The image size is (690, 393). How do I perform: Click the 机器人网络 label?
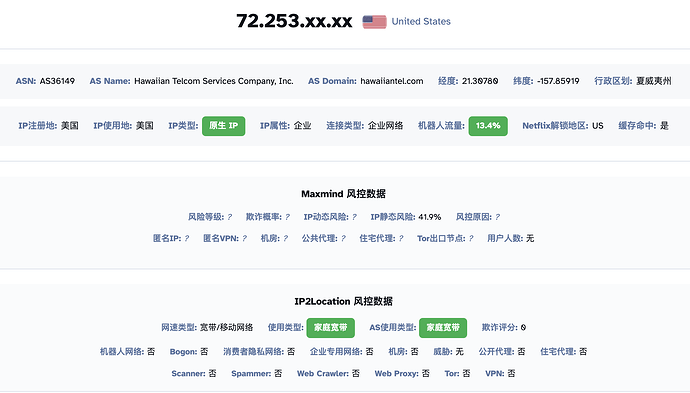(x=122, y=352)
